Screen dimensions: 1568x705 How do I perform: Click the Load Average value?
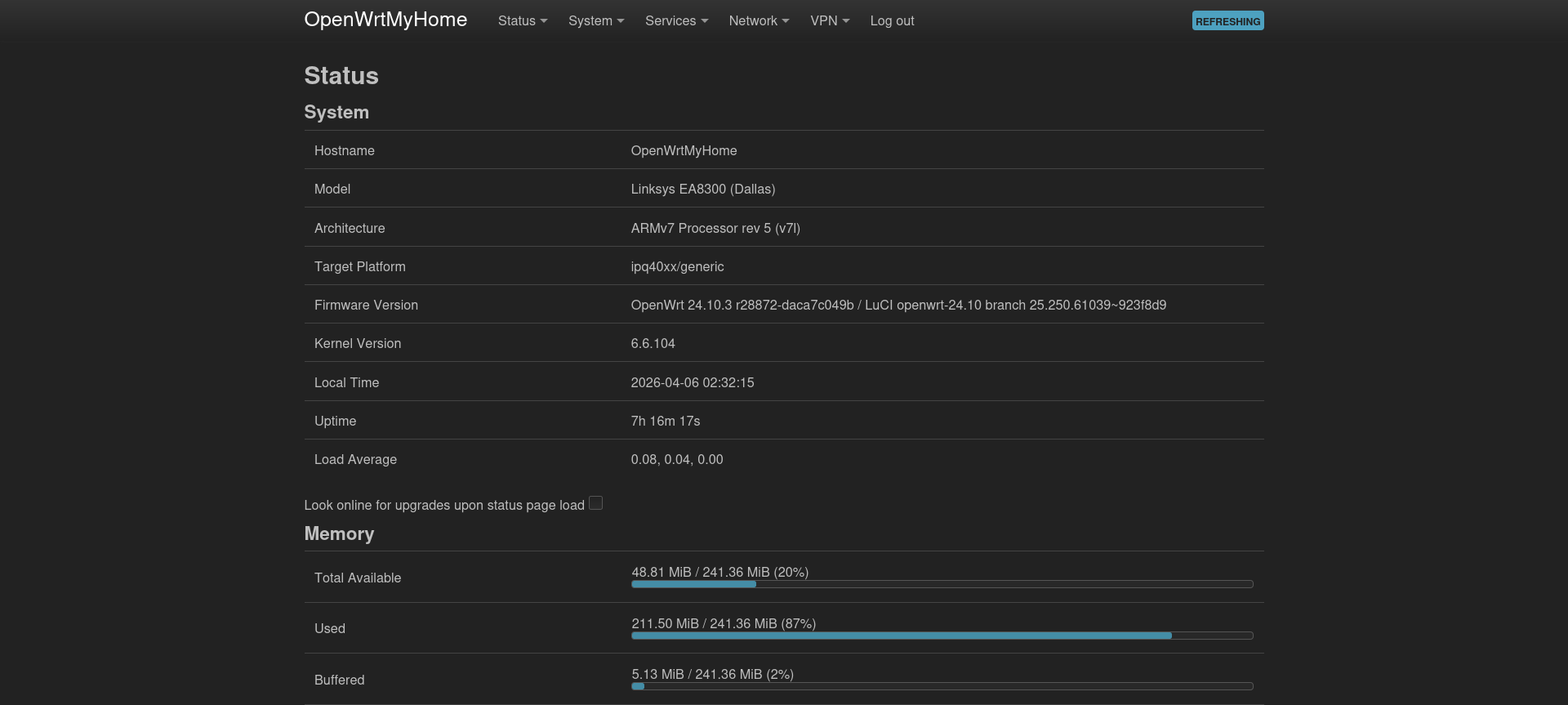pos(676,459)
